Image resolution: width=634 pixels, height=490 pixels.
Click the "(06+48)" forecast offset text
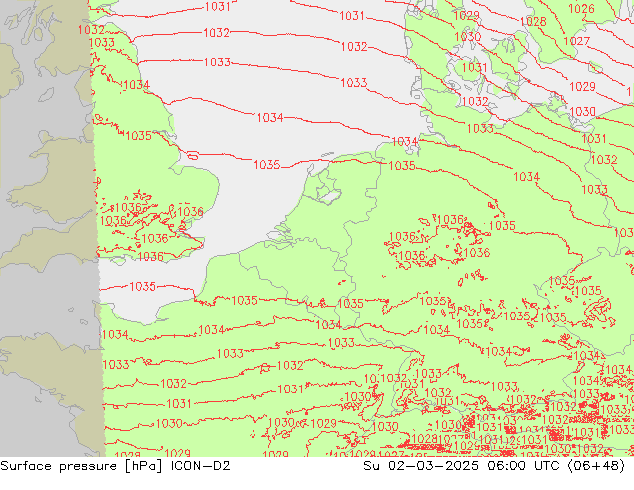596,466
